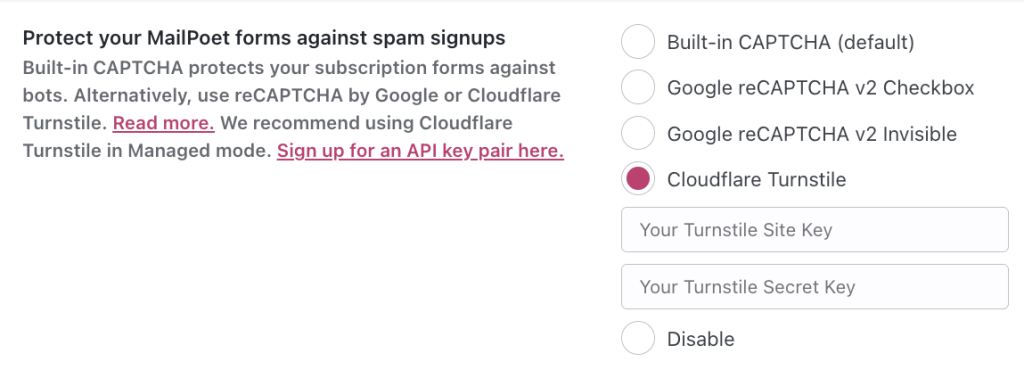
Task: Click the "Google reCAPTCHA v2 Invisible" label text
Action: point(812,134)
